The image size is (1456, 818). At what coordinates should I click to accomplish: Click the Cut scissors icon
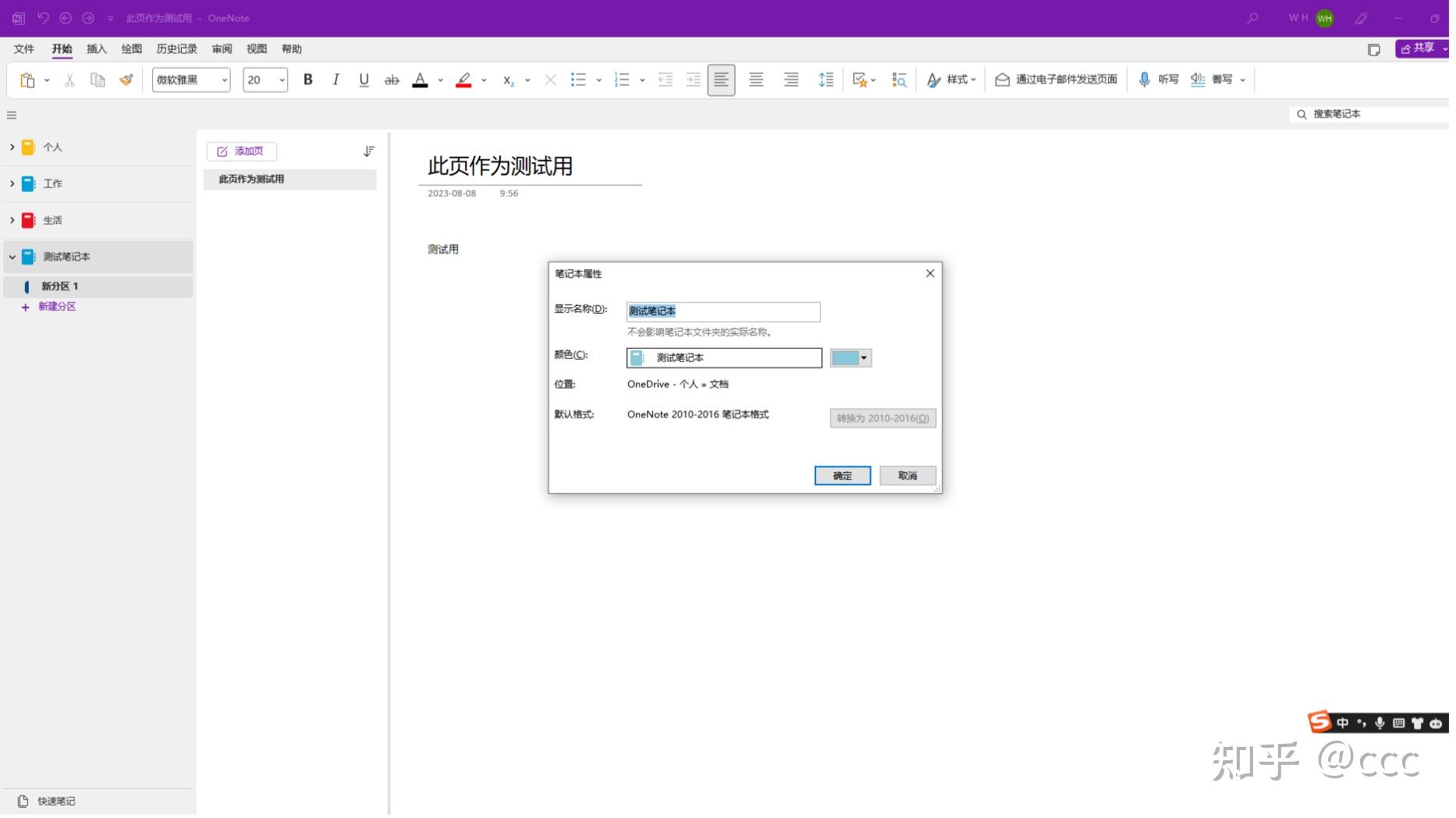click(69, 80)
